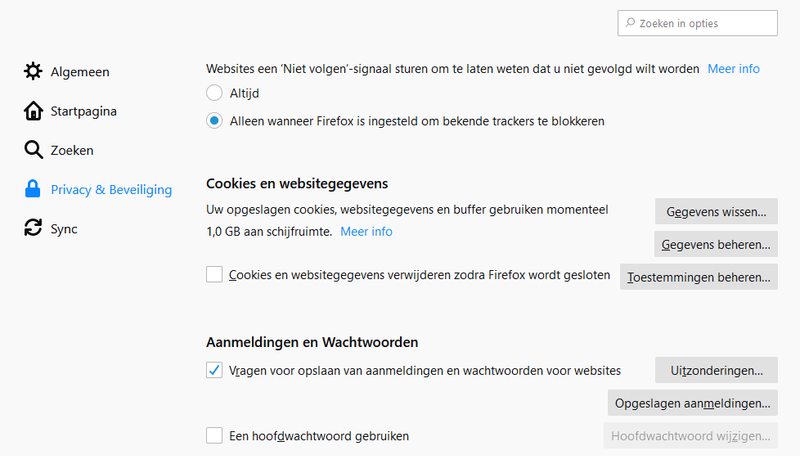The height and width of the screenshot is (456, 800).
Task: Click the search icon in Zoeken in opties
Action: coord(631,23)
